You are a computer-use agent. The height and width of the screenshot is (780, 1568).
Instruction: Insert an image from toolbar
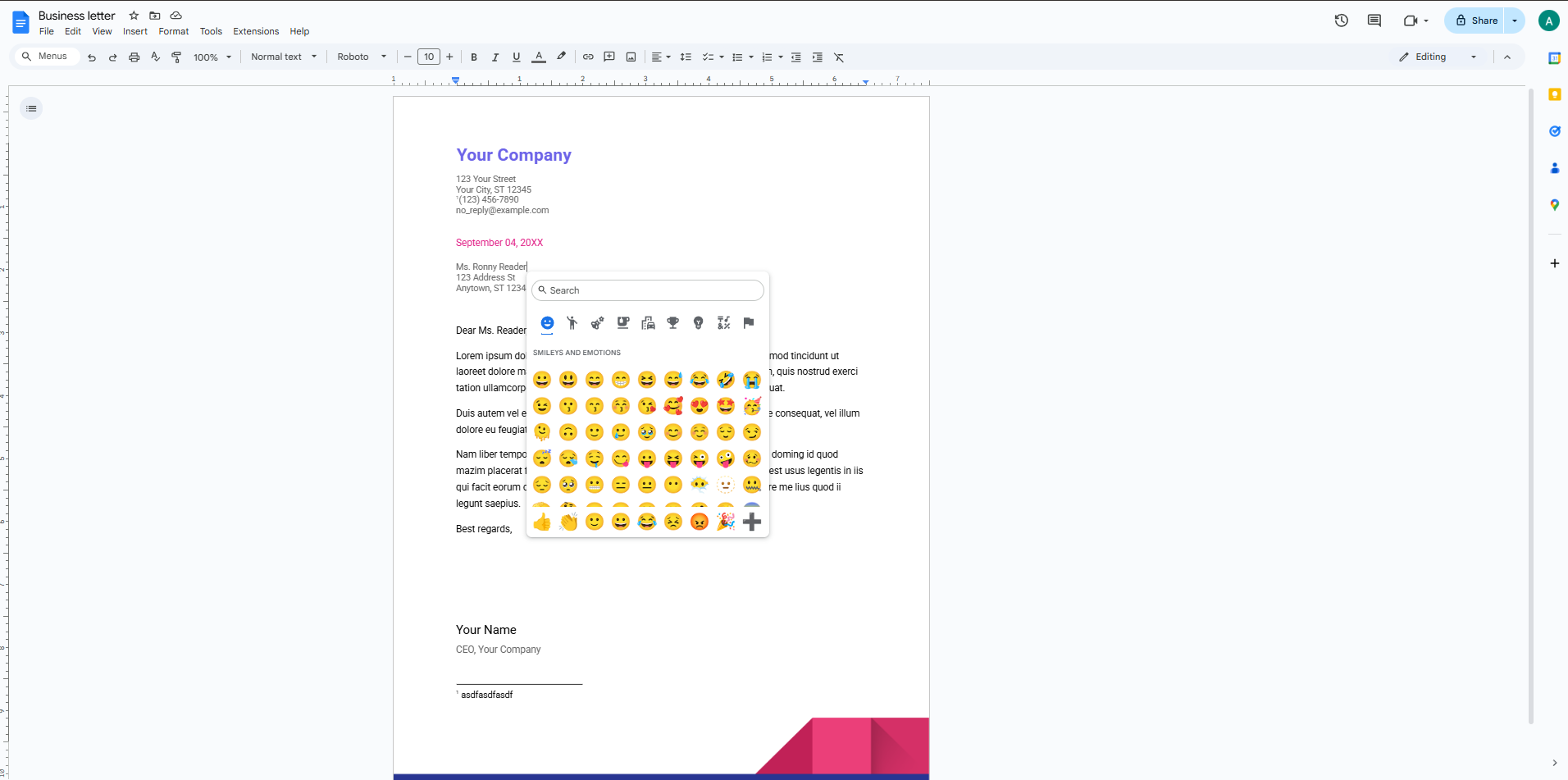(631, 57)
